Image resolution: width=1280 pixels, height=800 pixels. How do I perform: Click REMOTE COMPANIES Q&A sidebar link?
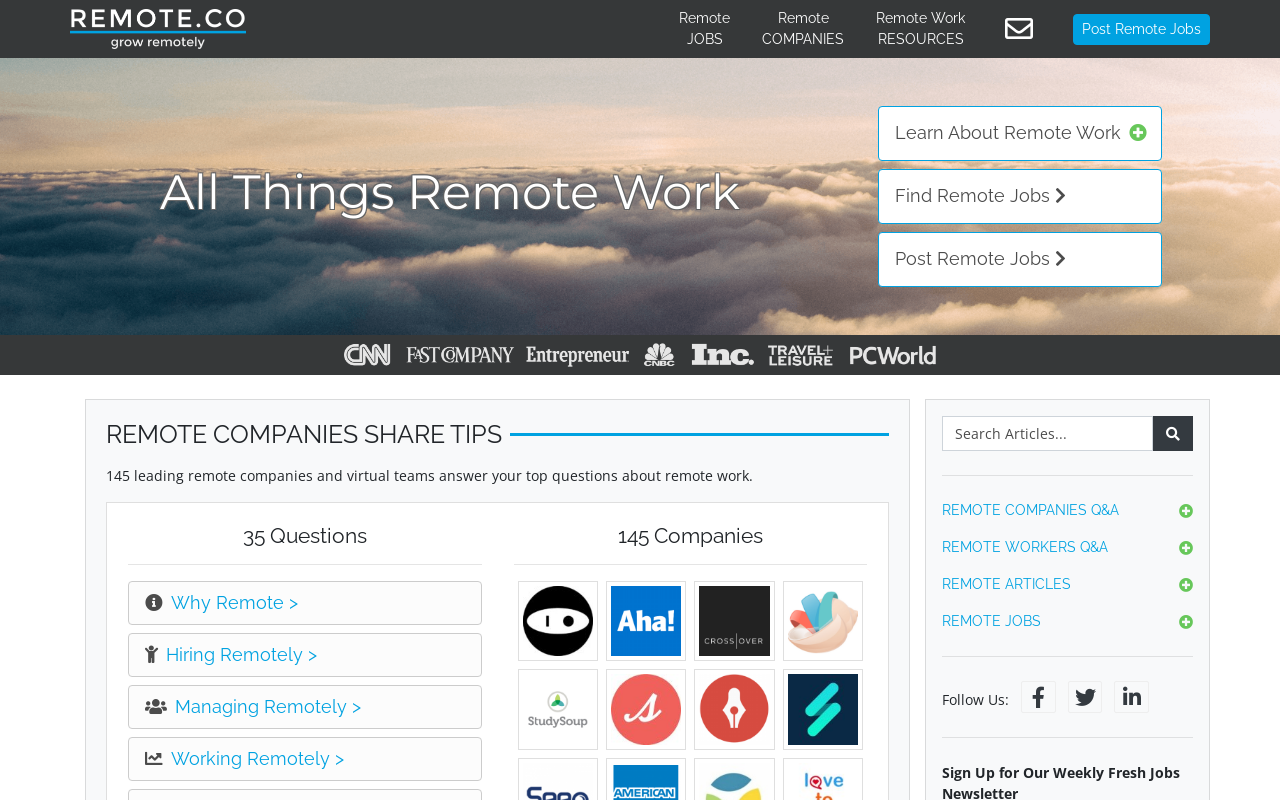tap(1030, 510)
